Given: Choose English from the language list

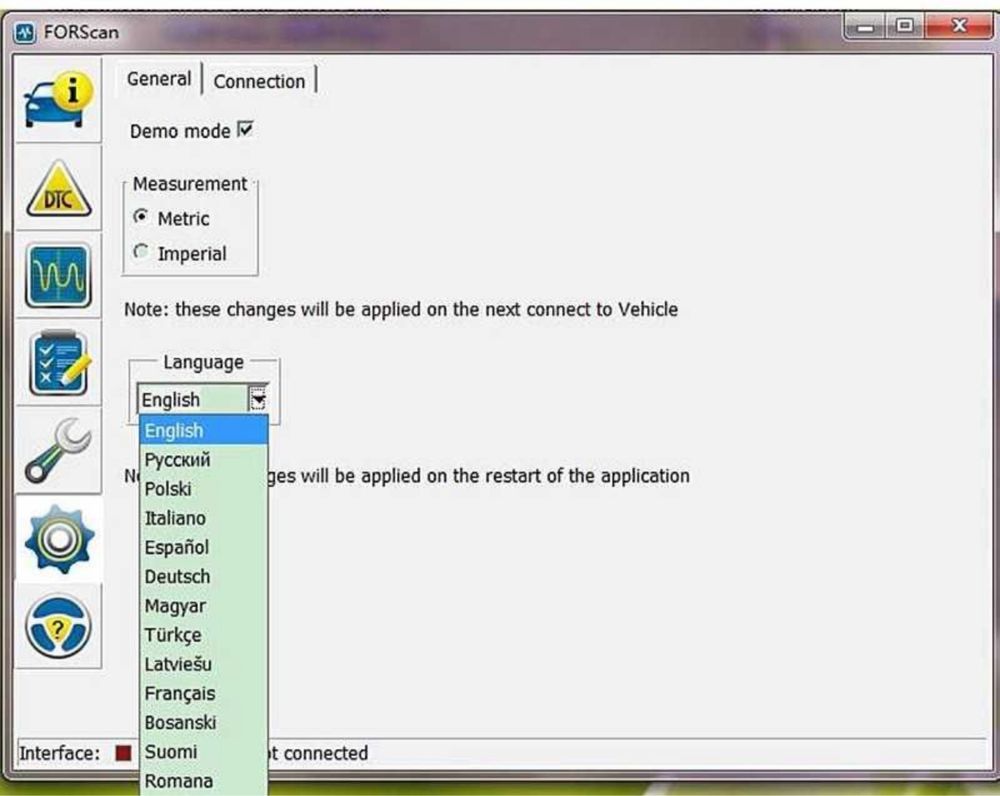Looking at the screenshot, I should [203, 431].
